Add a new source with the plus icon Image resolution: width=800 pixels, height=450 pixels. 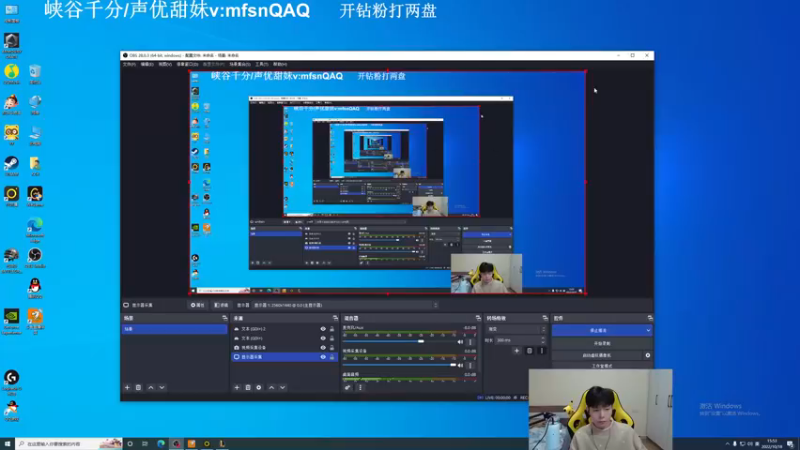(237, 387)
